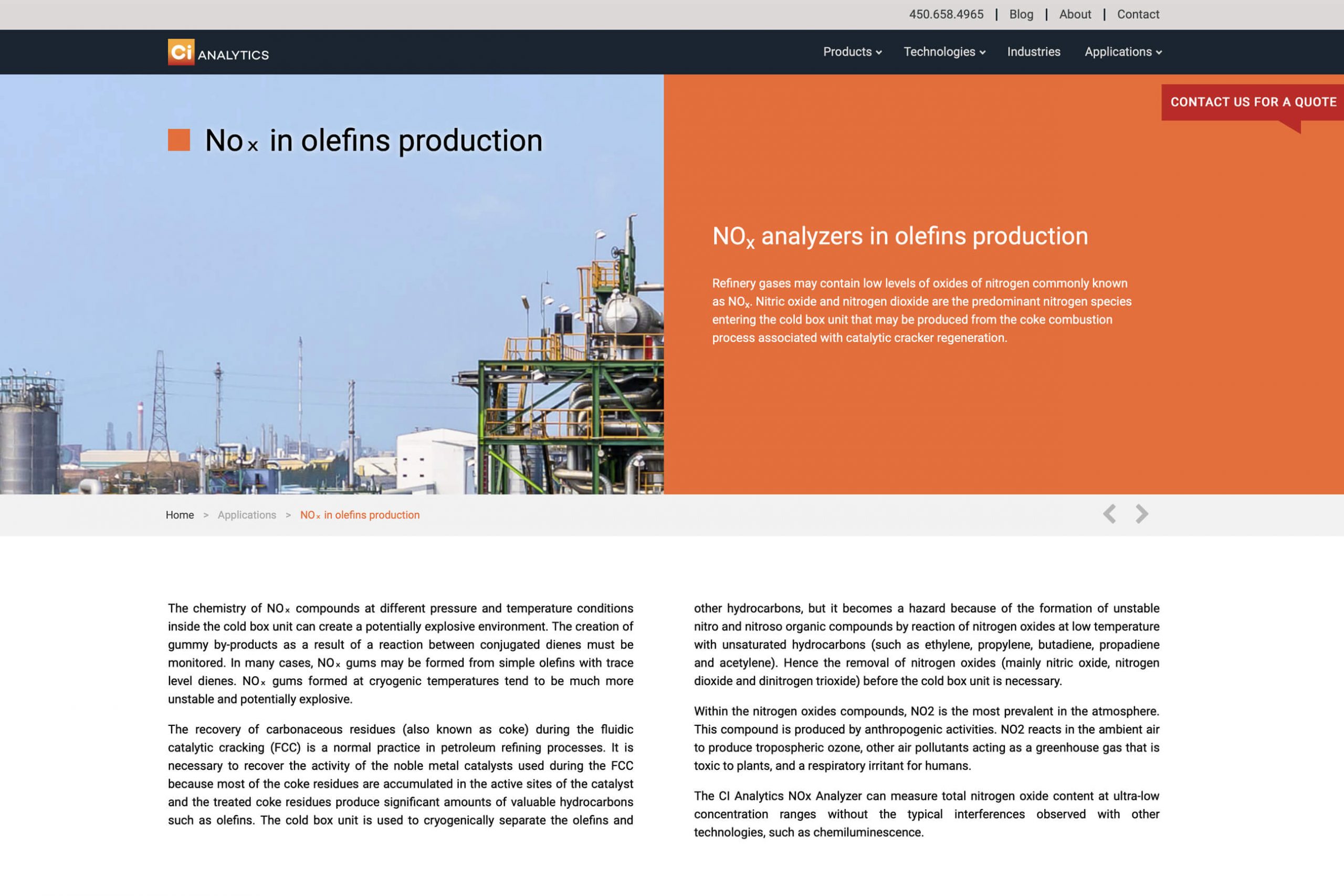The image size is (1344, 896).
Task: Go to Home via breadcrumb
Action: click(180, 515)
